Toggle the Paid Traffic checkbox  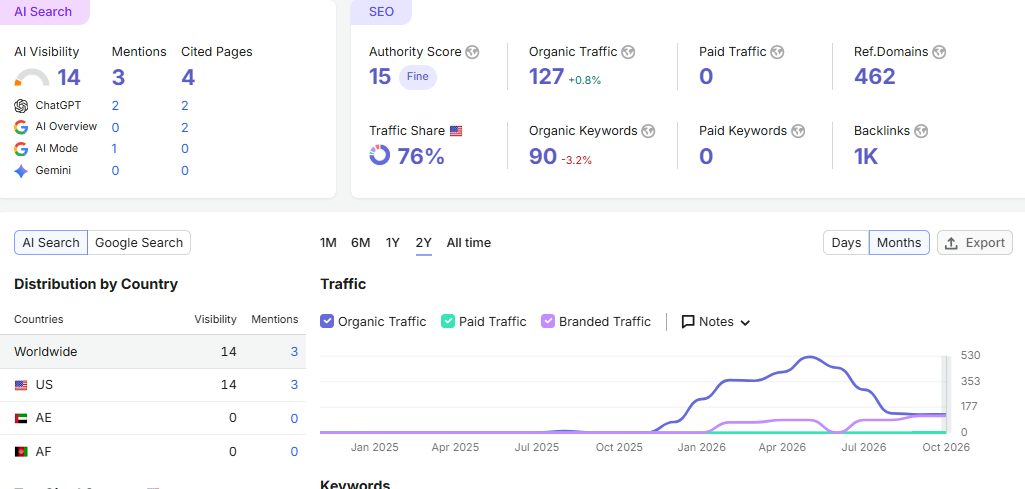(x=448, y=321)
